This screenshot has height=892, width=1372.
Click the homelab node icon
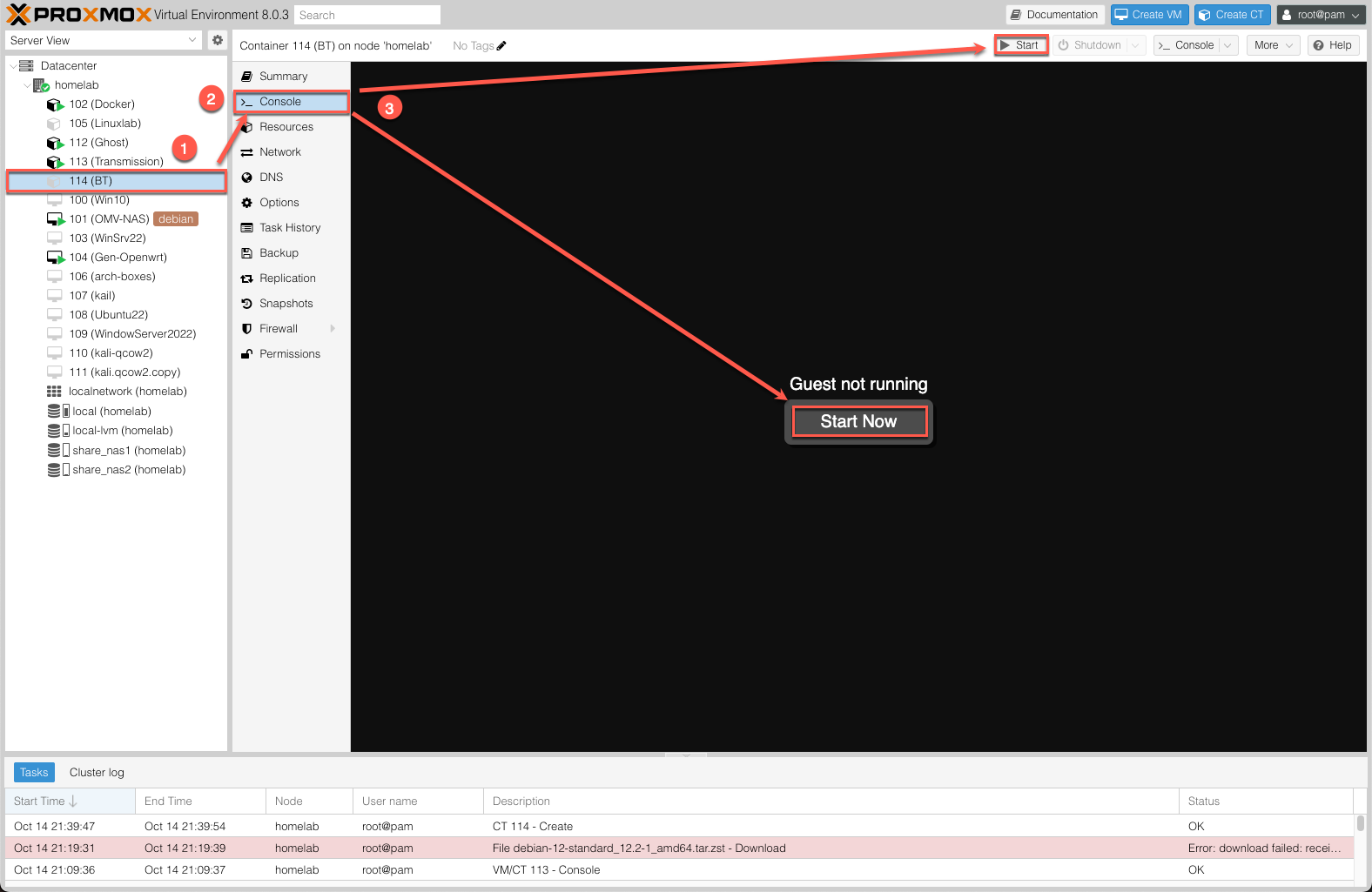[41, 85]
